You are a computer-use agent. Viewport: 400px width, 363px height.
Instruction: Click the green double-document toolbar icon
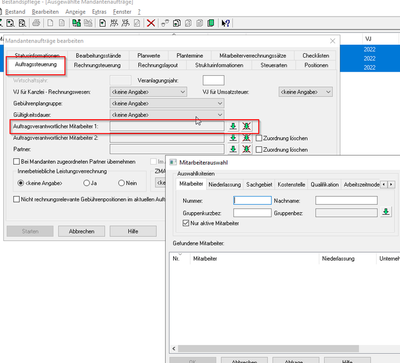(77, 23)
